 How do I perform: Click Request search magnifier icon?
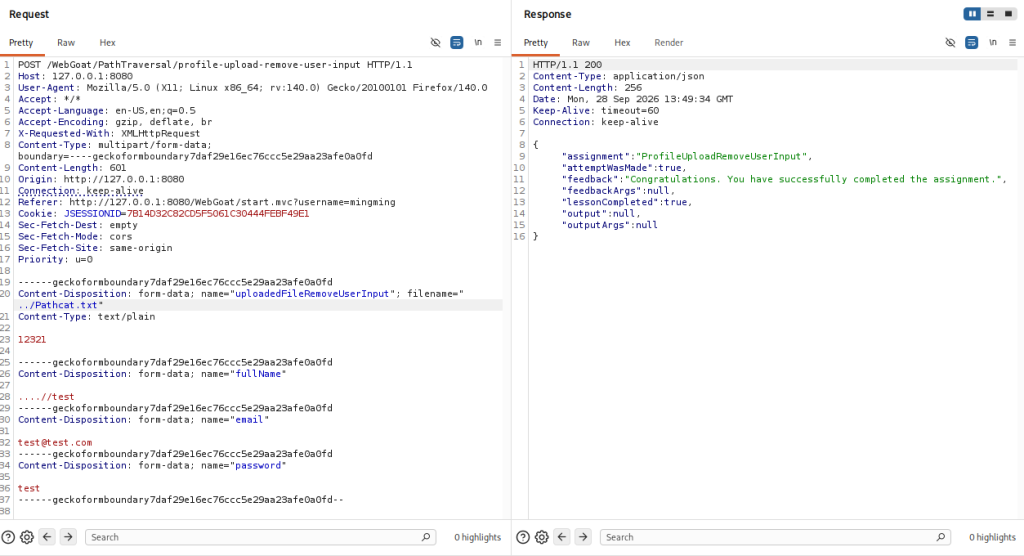426,537
